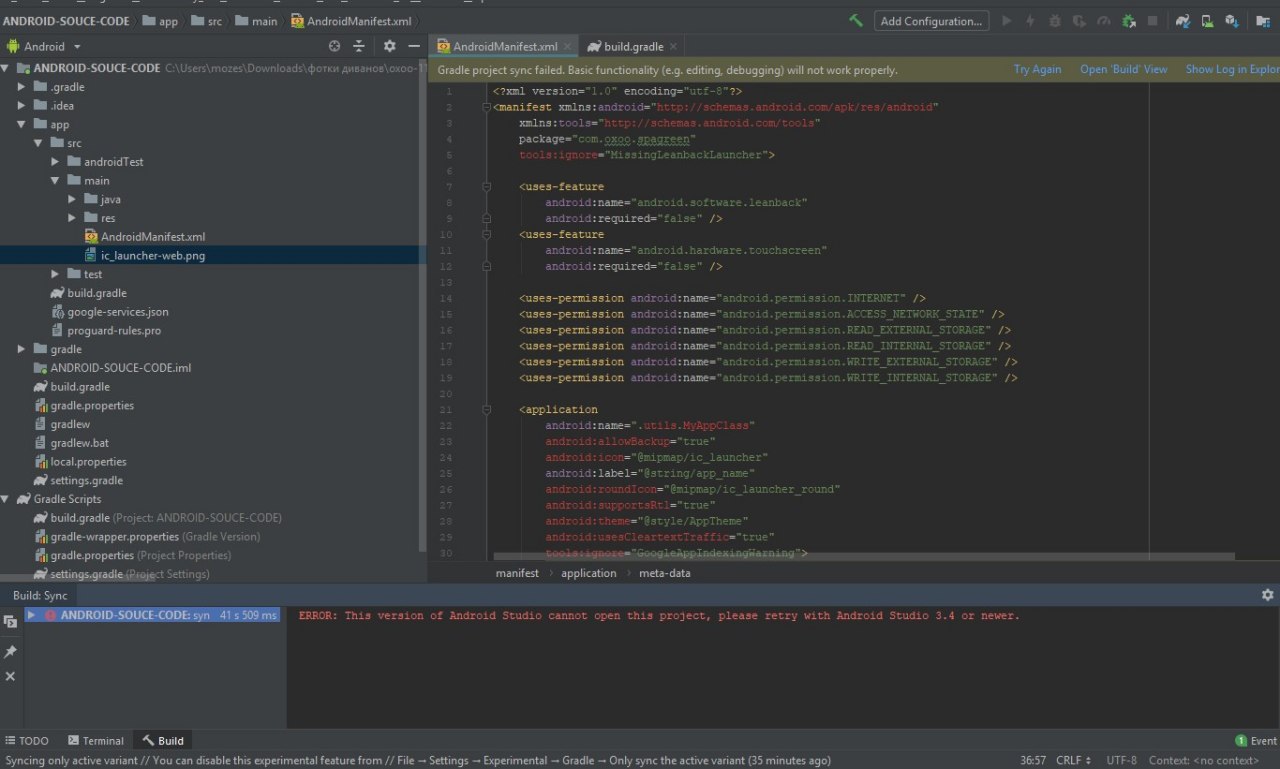This screenshot has width=1280, height=769.
Task: Click Scroll from Source target icon
Action: point(335,46)
